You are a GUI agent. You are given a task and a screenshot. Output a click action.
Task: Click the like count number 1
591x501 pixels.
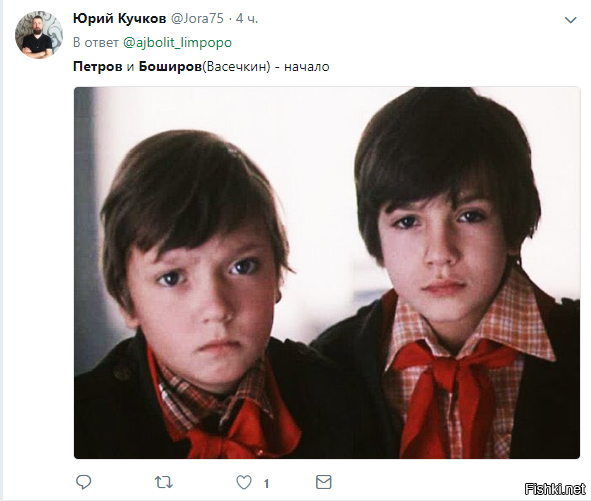click(266, 483)
